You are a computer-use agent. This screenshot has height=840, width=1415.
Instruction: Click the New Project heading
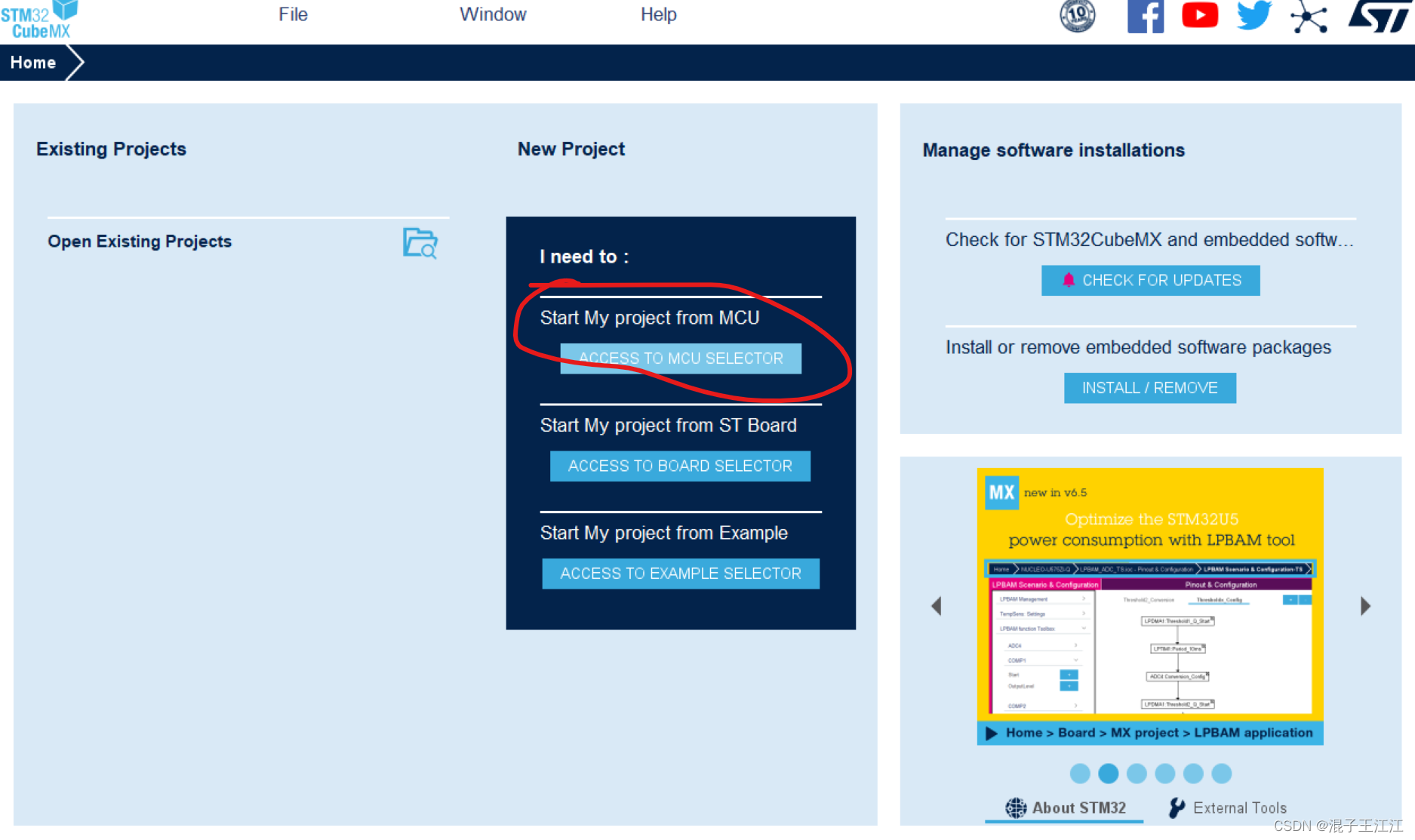(x=571, y=149)
